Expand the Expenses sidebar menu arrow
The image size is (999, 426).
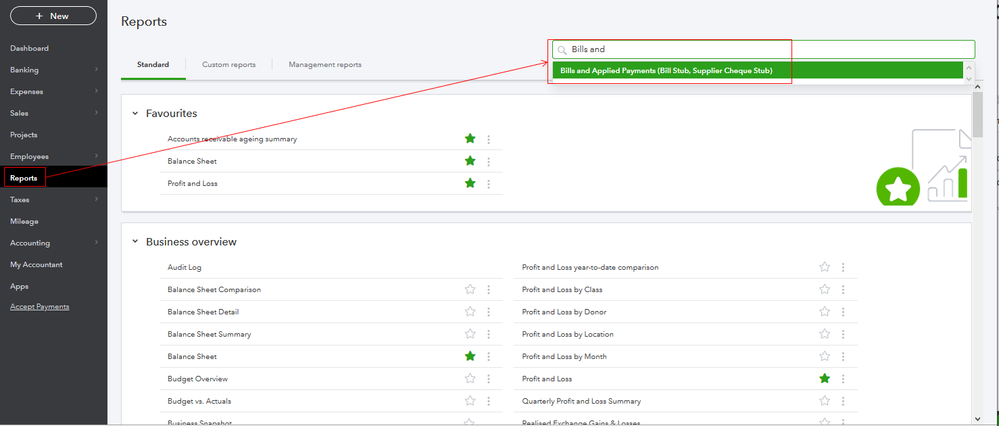point(96,91)
